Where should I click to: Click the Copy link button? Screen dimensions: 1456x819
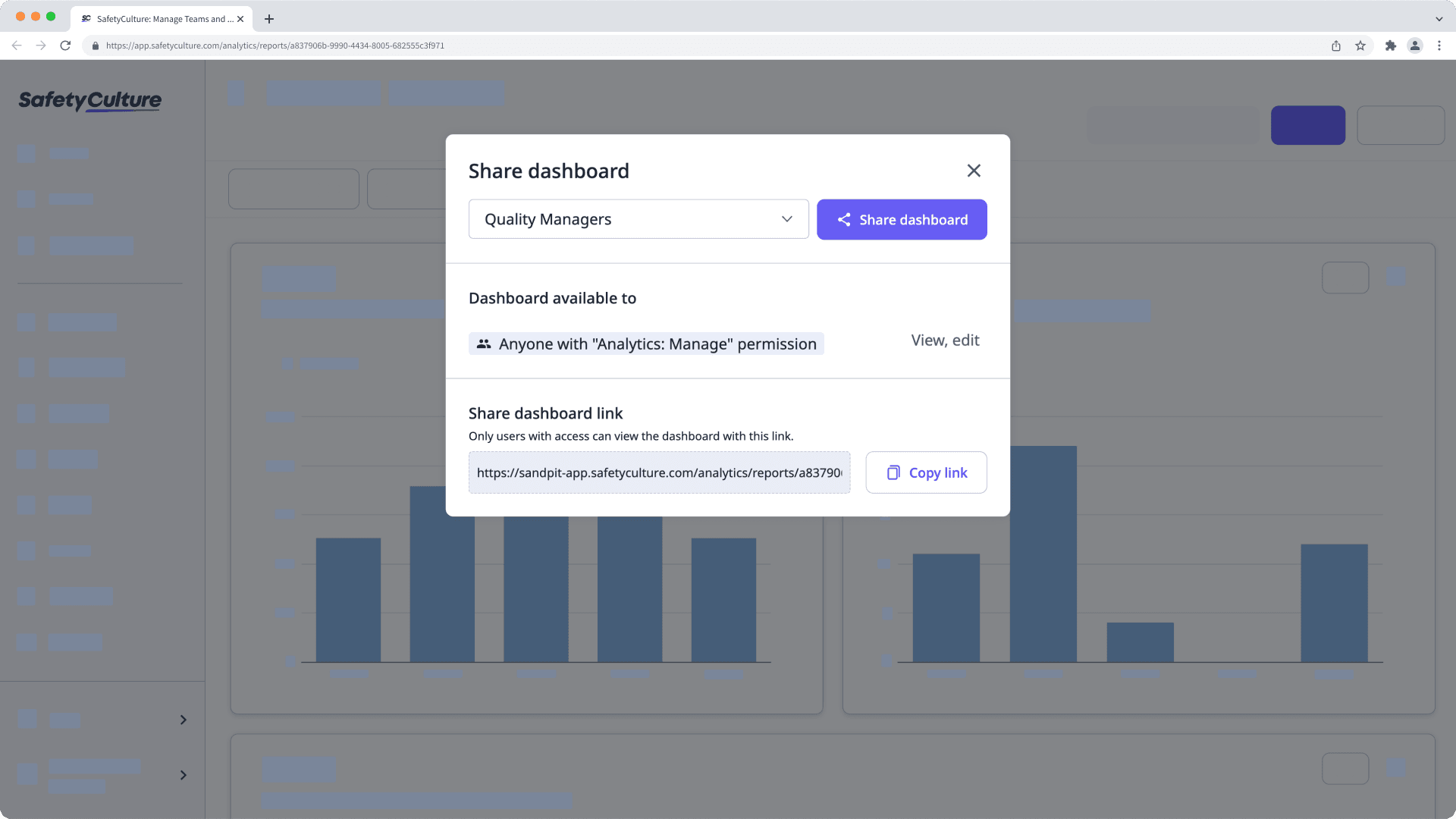point(926,472)
